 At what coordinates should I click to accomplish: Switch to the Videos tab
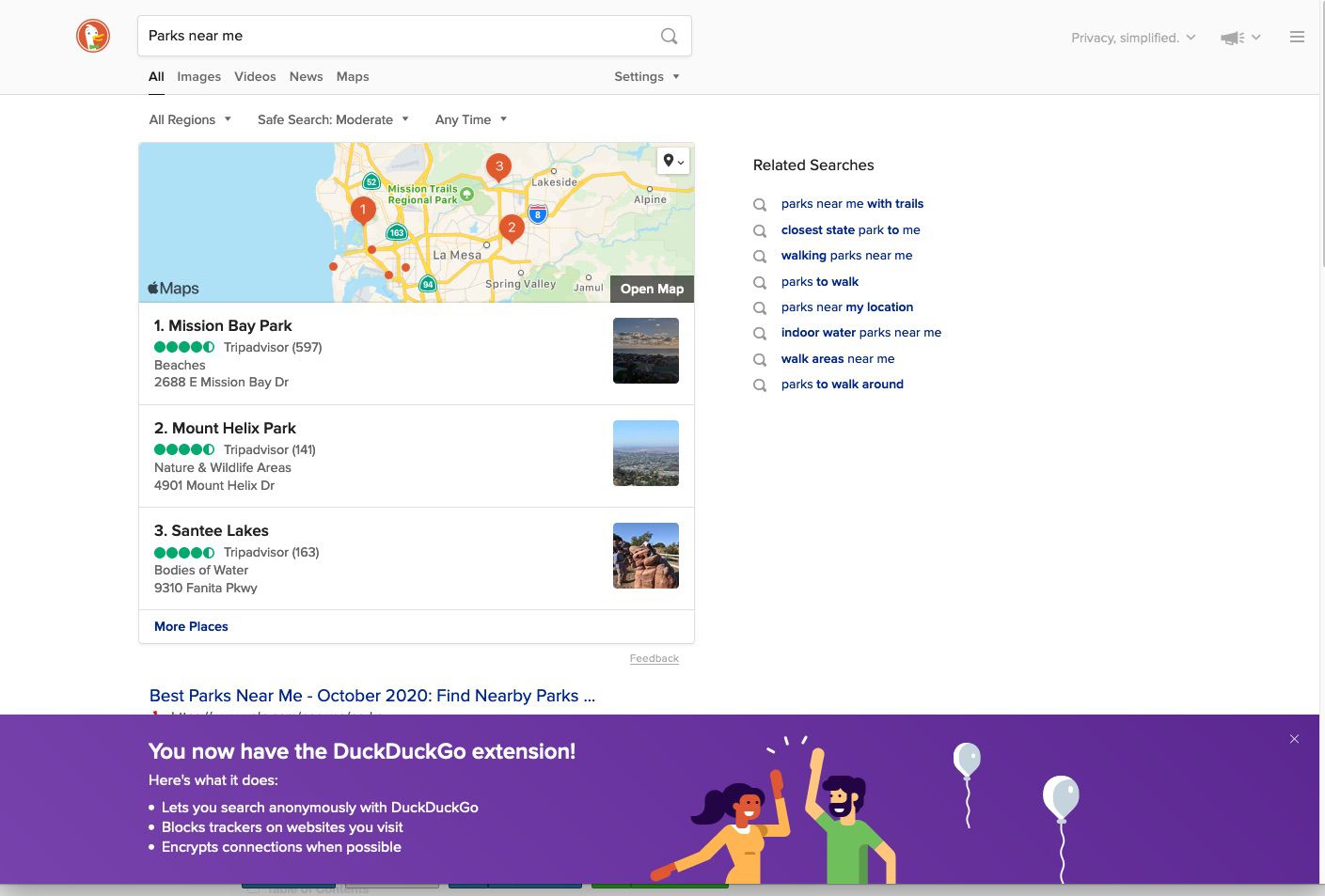pos(255,77)
